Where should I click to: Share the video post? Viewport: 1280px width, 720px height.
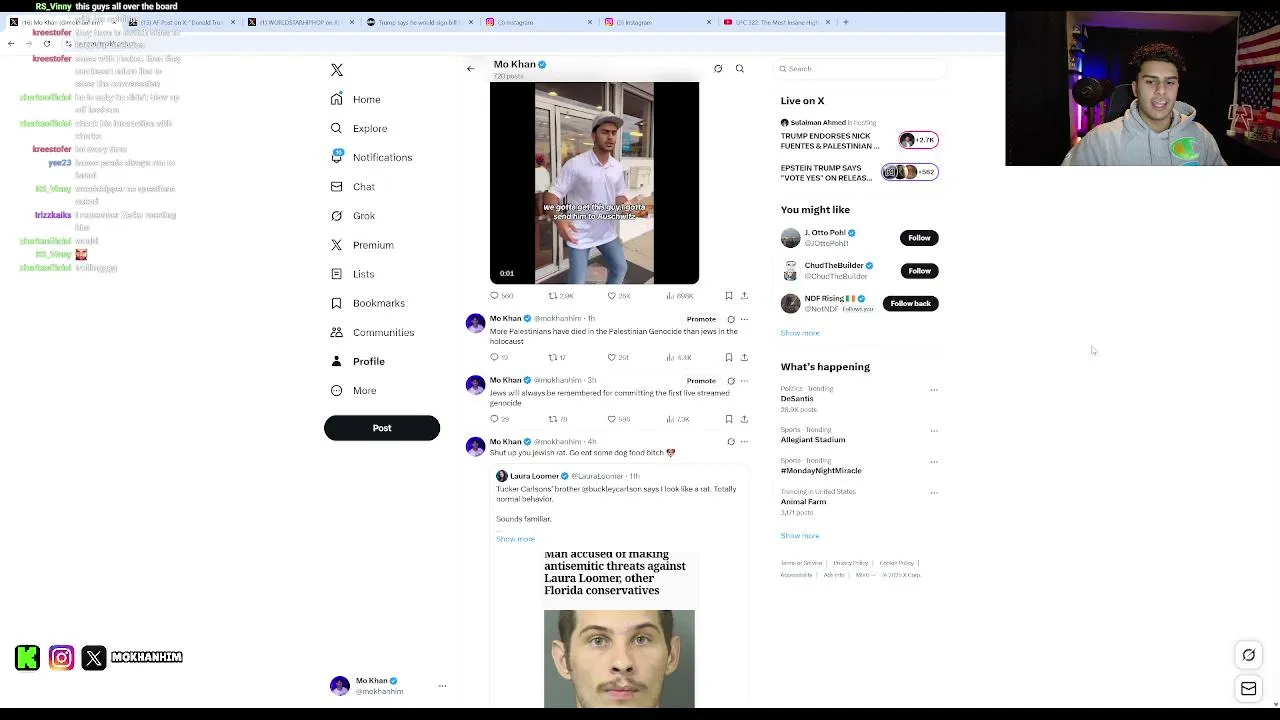pos(744,296)
